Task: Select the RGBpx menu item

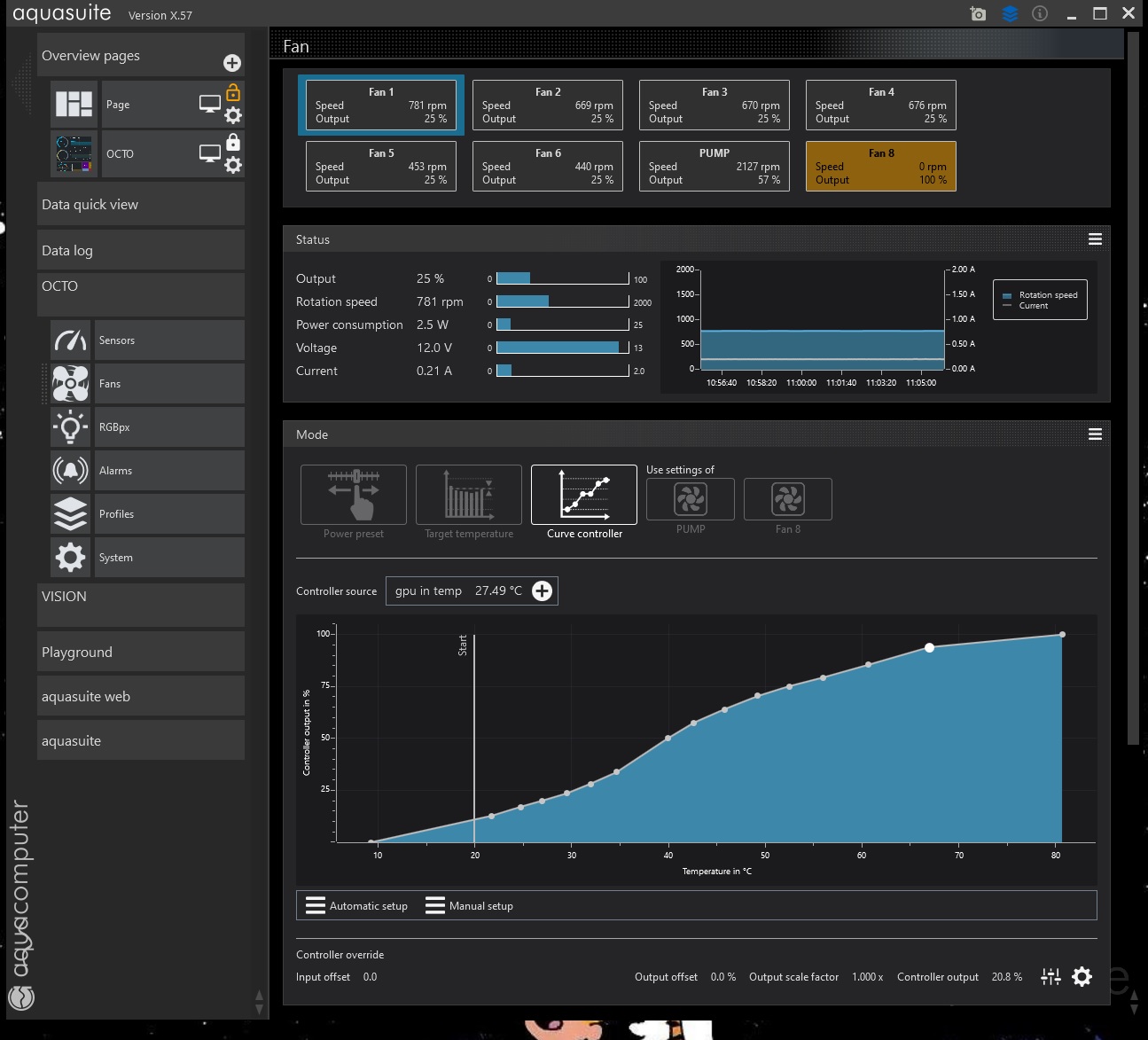Action: [x=169, y=427]
